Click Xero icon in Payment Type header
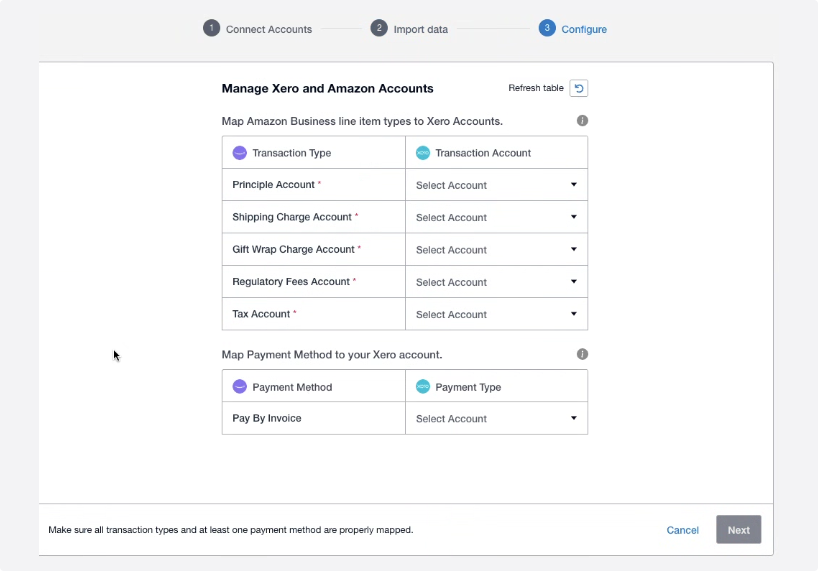Viewport: 818px width, 571px height. [x=422, y=387]
